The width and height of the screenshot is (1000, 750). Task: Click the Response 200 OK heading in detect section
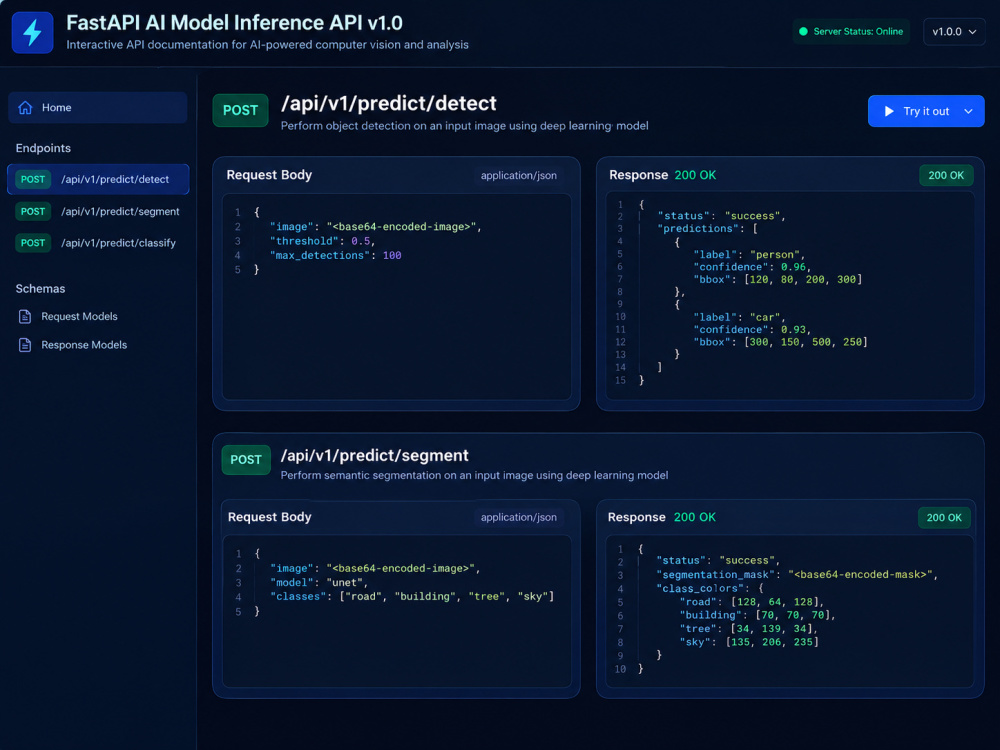click(x=662, y=175)
